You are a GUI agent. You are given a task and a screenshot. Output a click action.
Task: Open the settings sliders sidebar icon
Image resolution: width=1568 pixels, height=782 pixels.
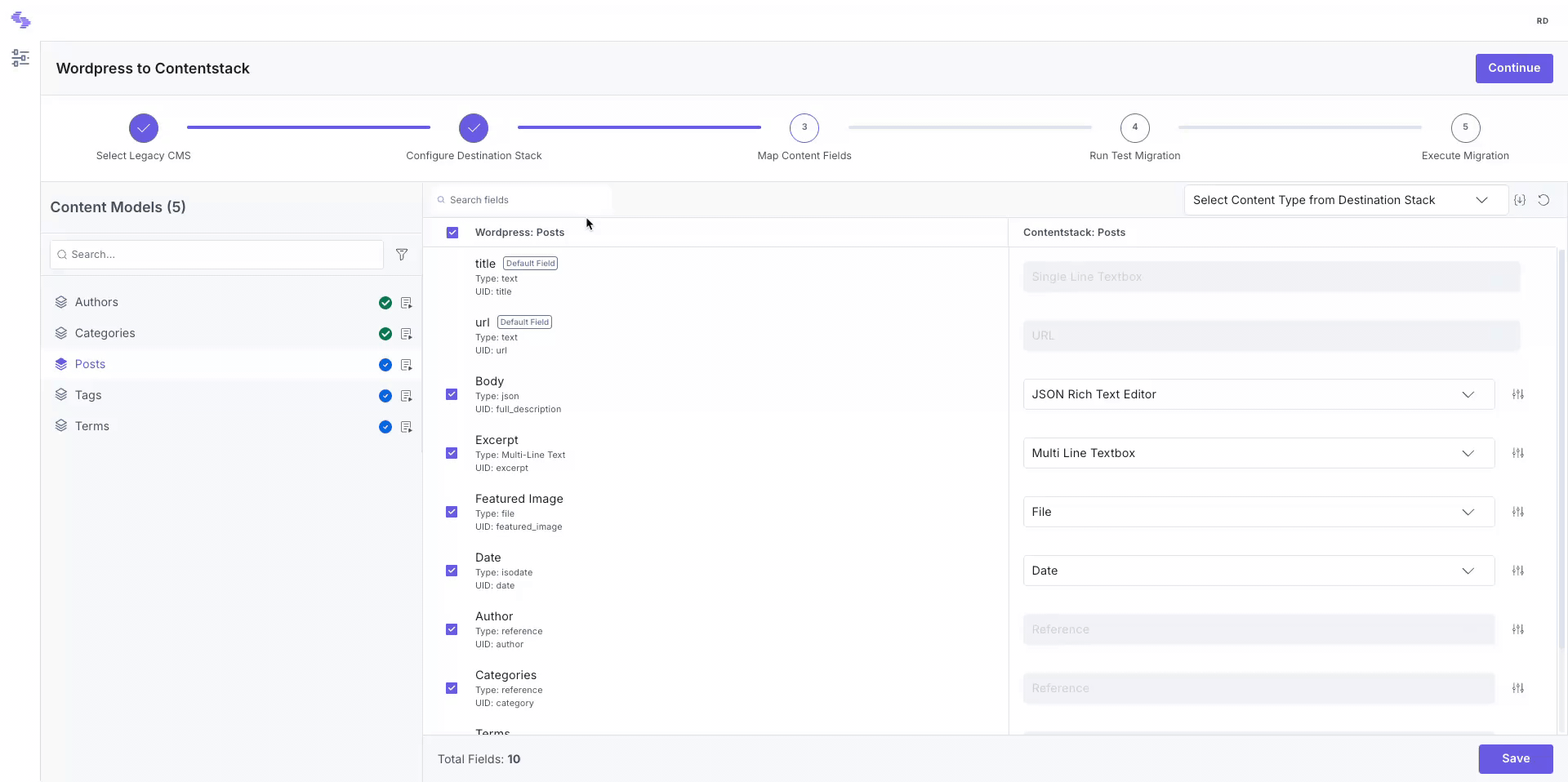point(20,58)
